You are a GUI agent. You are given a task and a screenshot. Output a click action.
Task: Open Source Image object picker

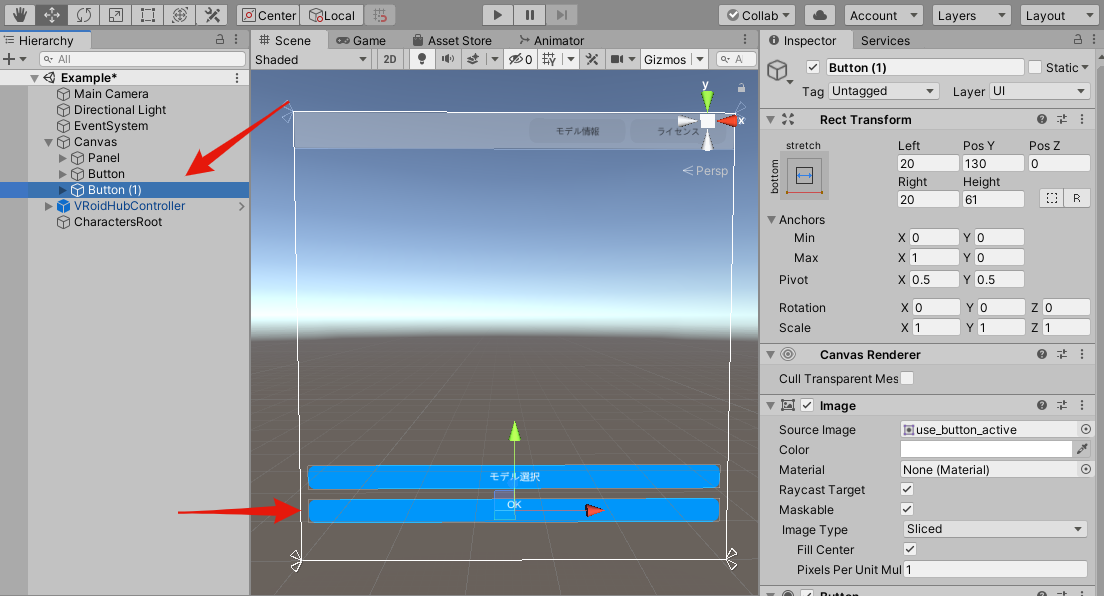pos(1086,429)
